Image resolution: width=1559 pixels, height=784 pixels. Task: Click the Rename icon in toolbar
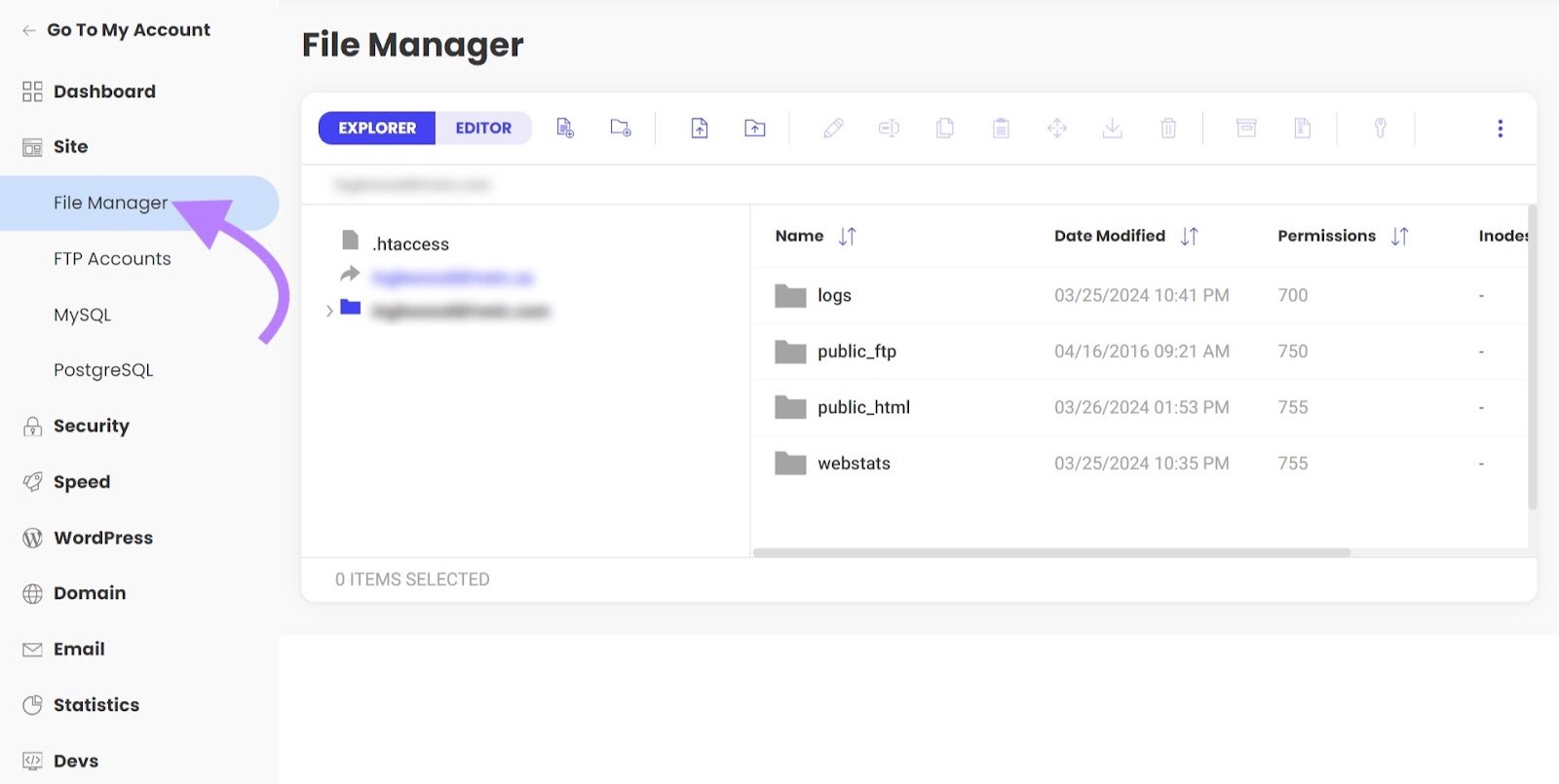889,128
